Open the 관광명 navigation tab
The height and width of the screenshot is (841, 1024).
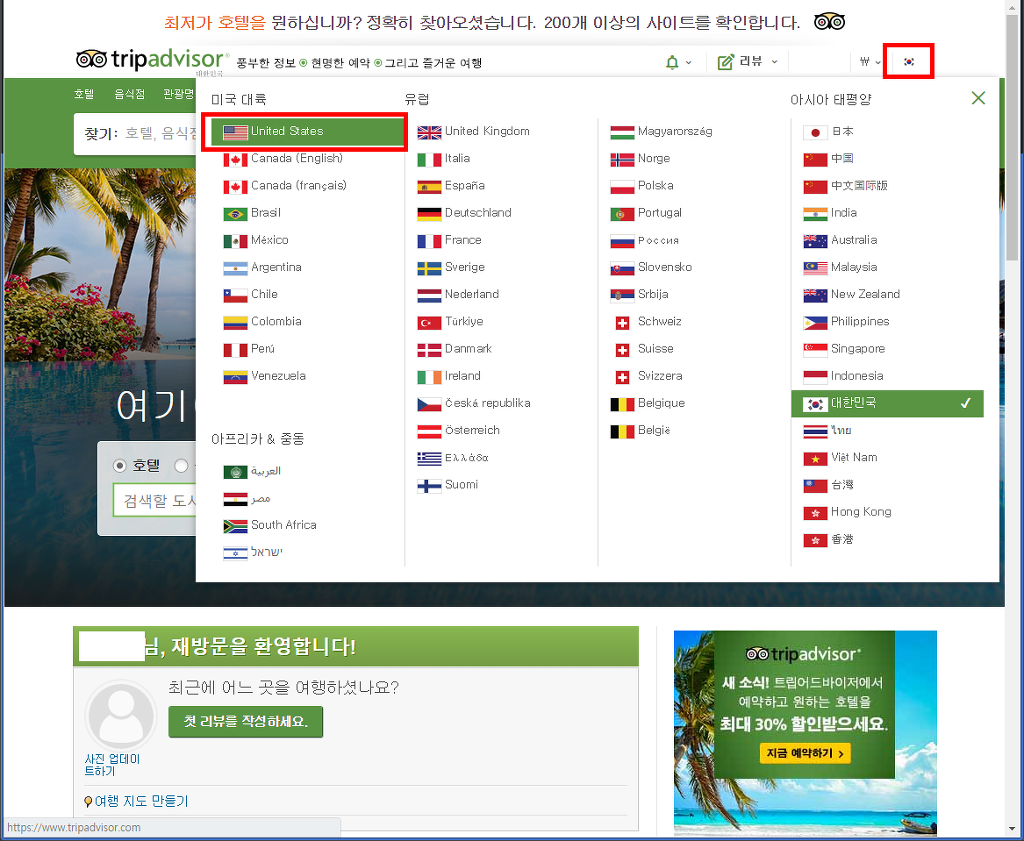click(x=179, y=94)
